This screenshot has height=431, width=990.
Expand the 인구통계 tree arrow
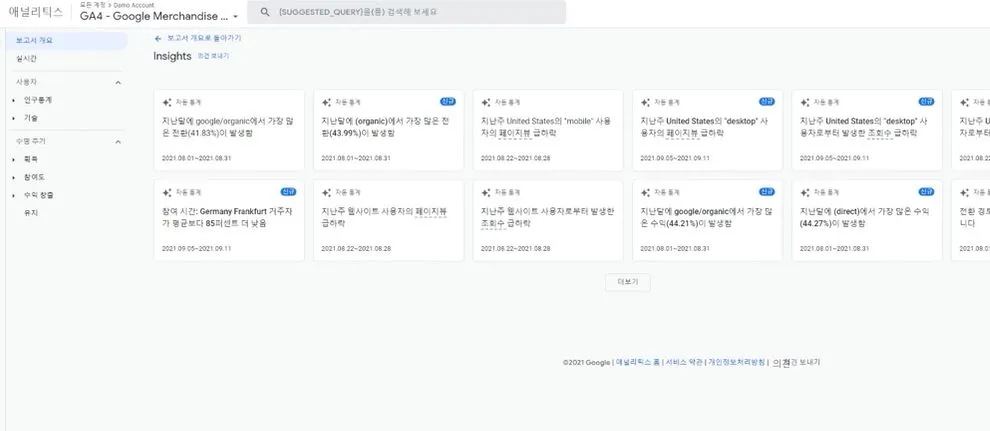point(14,100)
